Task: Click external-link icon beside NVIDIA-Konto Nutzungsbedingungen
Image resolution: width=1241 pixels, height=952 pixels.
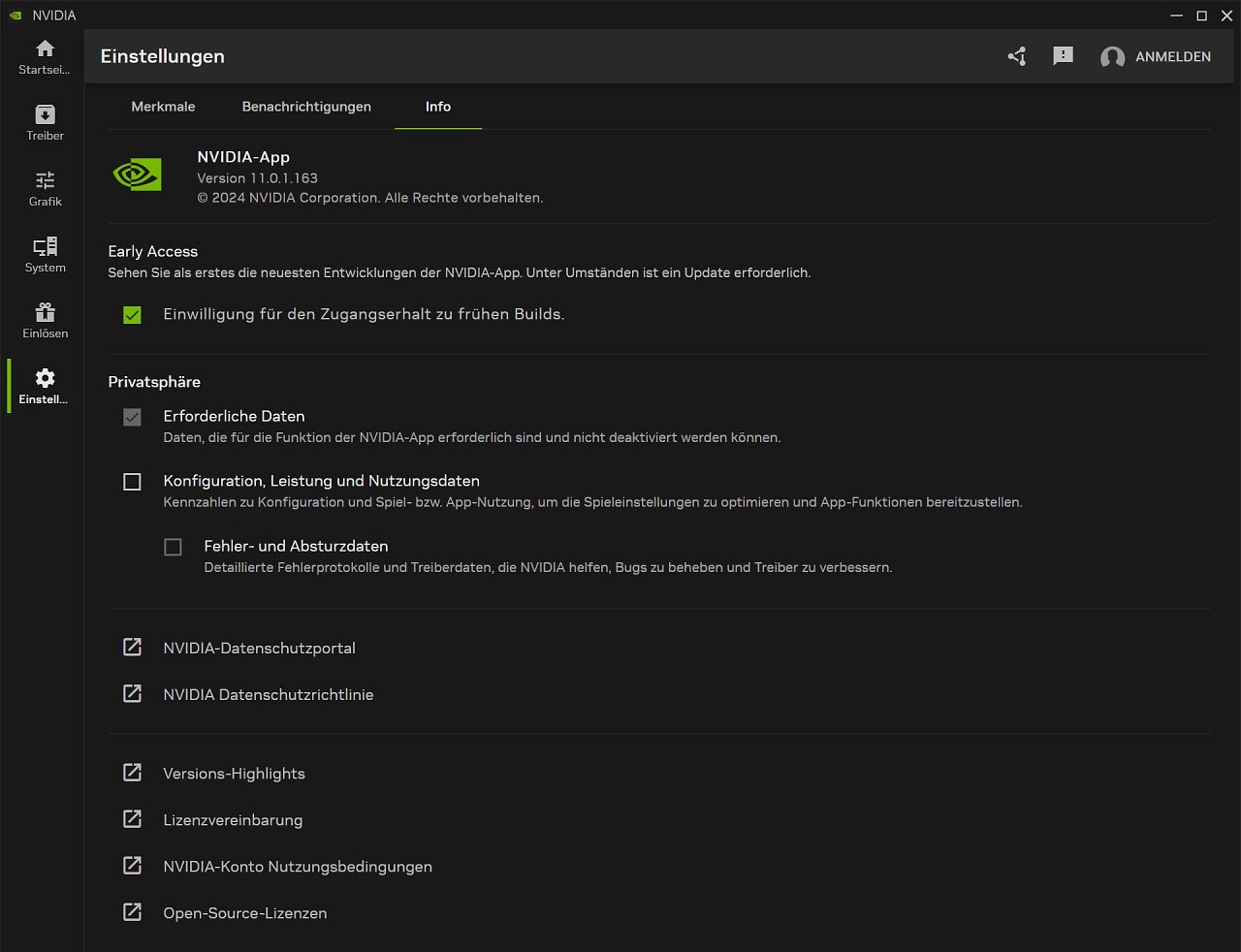Action: pos(132,865)
